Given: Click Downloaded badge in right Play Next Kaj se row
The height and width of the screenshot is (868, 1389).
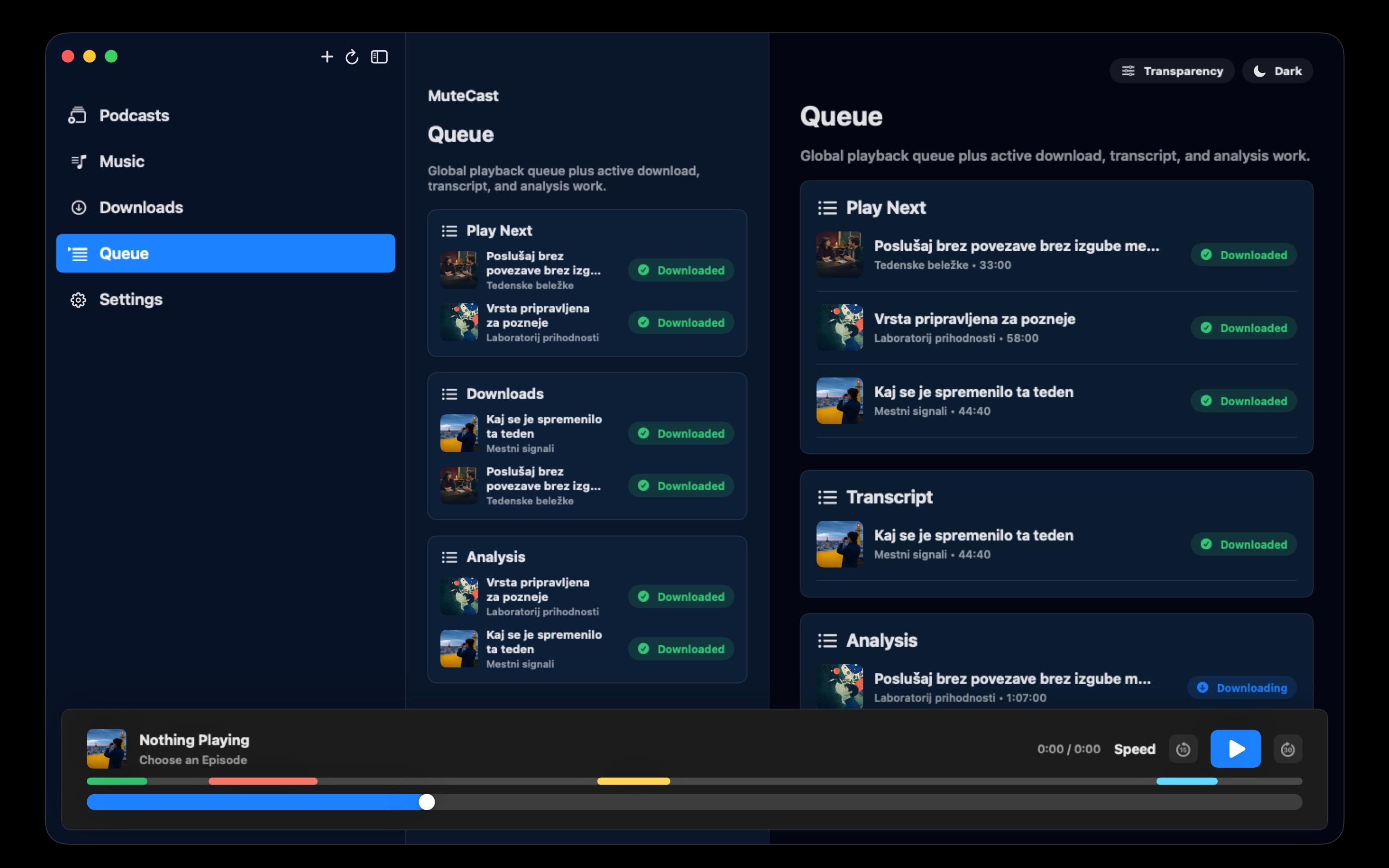Looking at the screenshot, I should click(1243, 401).
